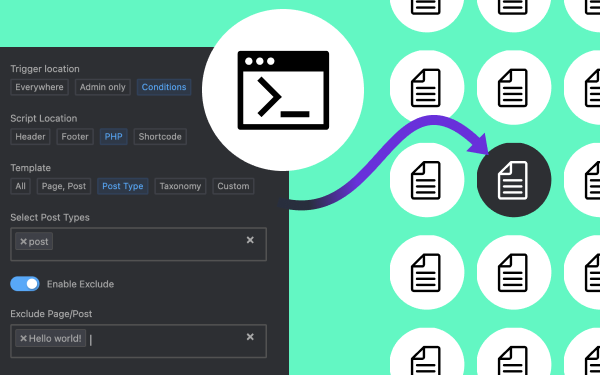600x375 pixels.
Task: Choose the Shortcode script location
Action: (x=160, y=137)
